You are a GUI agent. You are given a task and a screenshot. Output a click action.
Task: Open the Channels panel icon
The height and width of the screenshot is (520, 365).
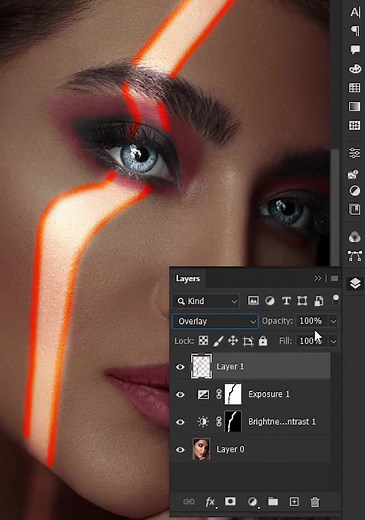354,237
